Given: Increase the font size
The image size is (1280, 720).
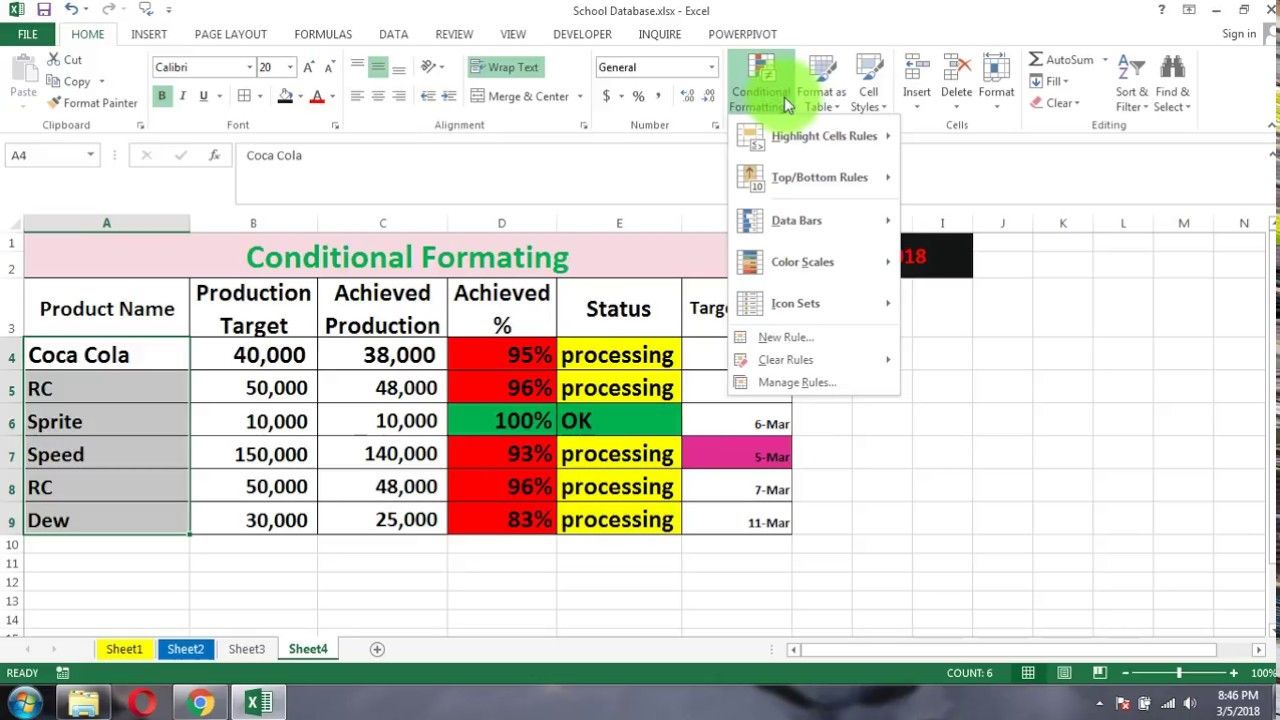Looking at the screenshot, I should pyautogui.click(x=309, y=67).
